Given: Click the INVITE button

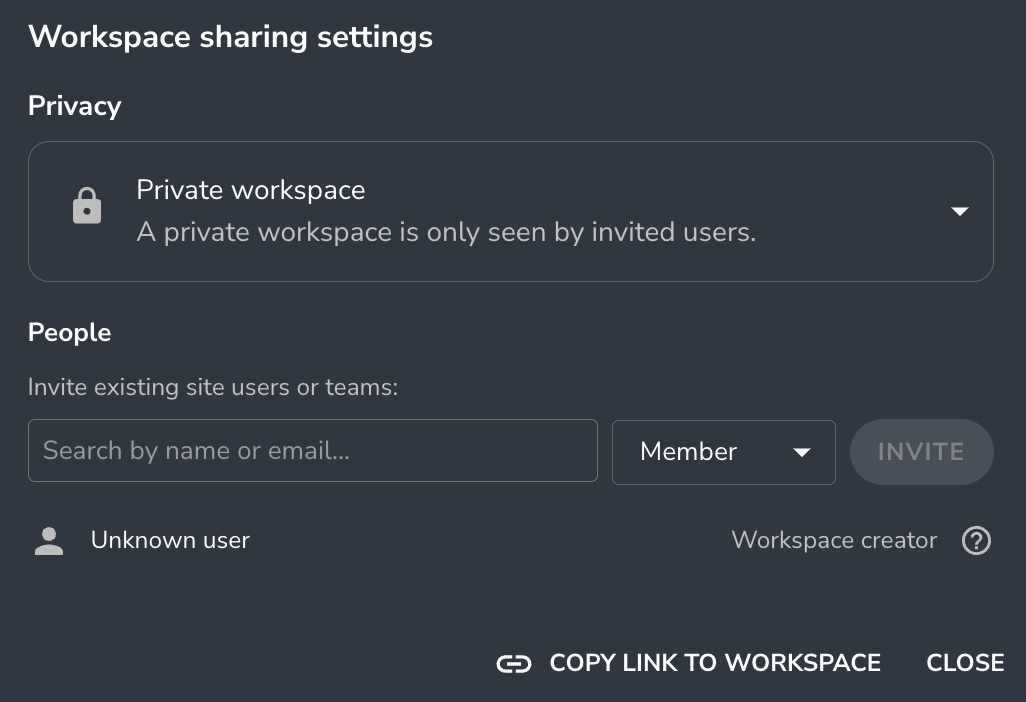Looking at the screenshot, I should tap(921, 452).
